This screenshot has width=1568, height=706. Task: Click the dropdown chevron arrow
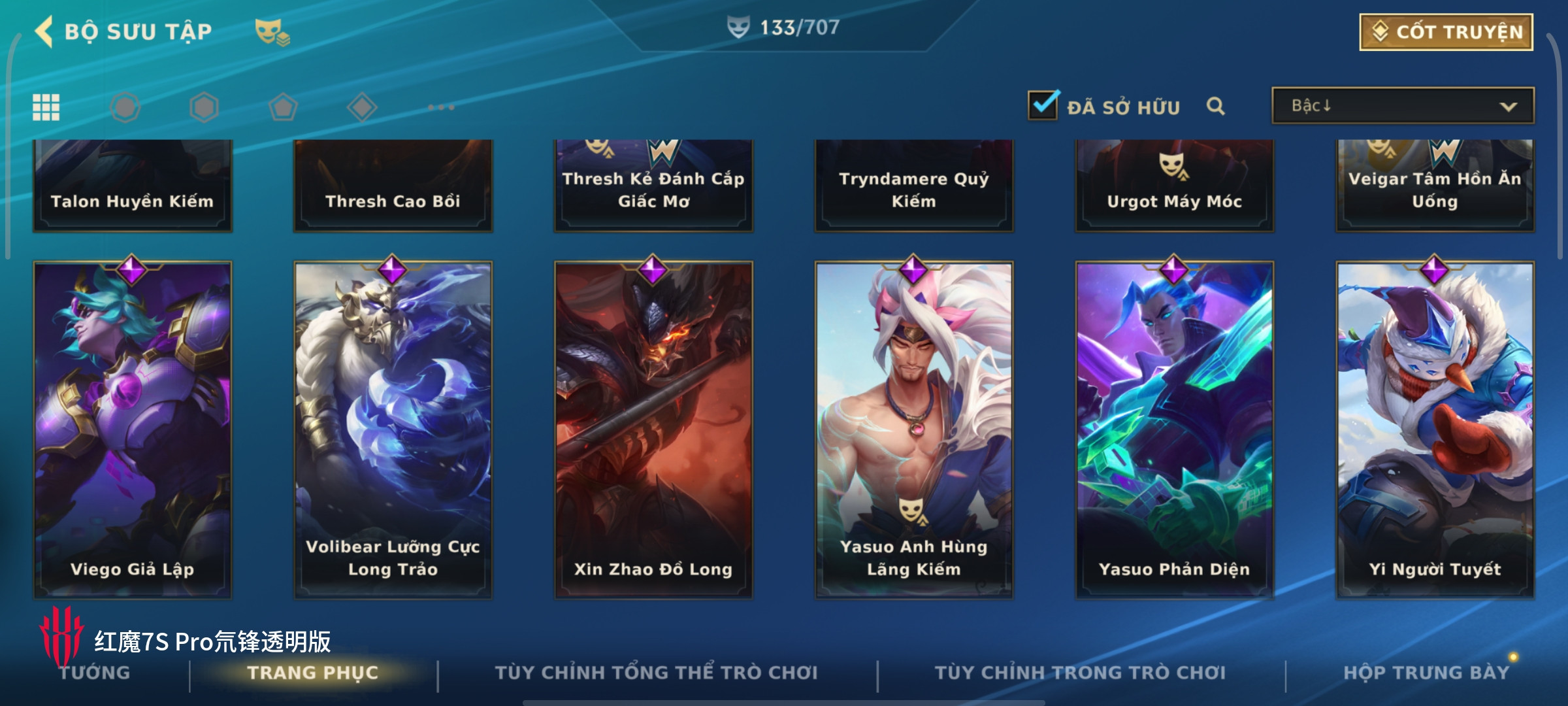click(x=1508, y=107)
